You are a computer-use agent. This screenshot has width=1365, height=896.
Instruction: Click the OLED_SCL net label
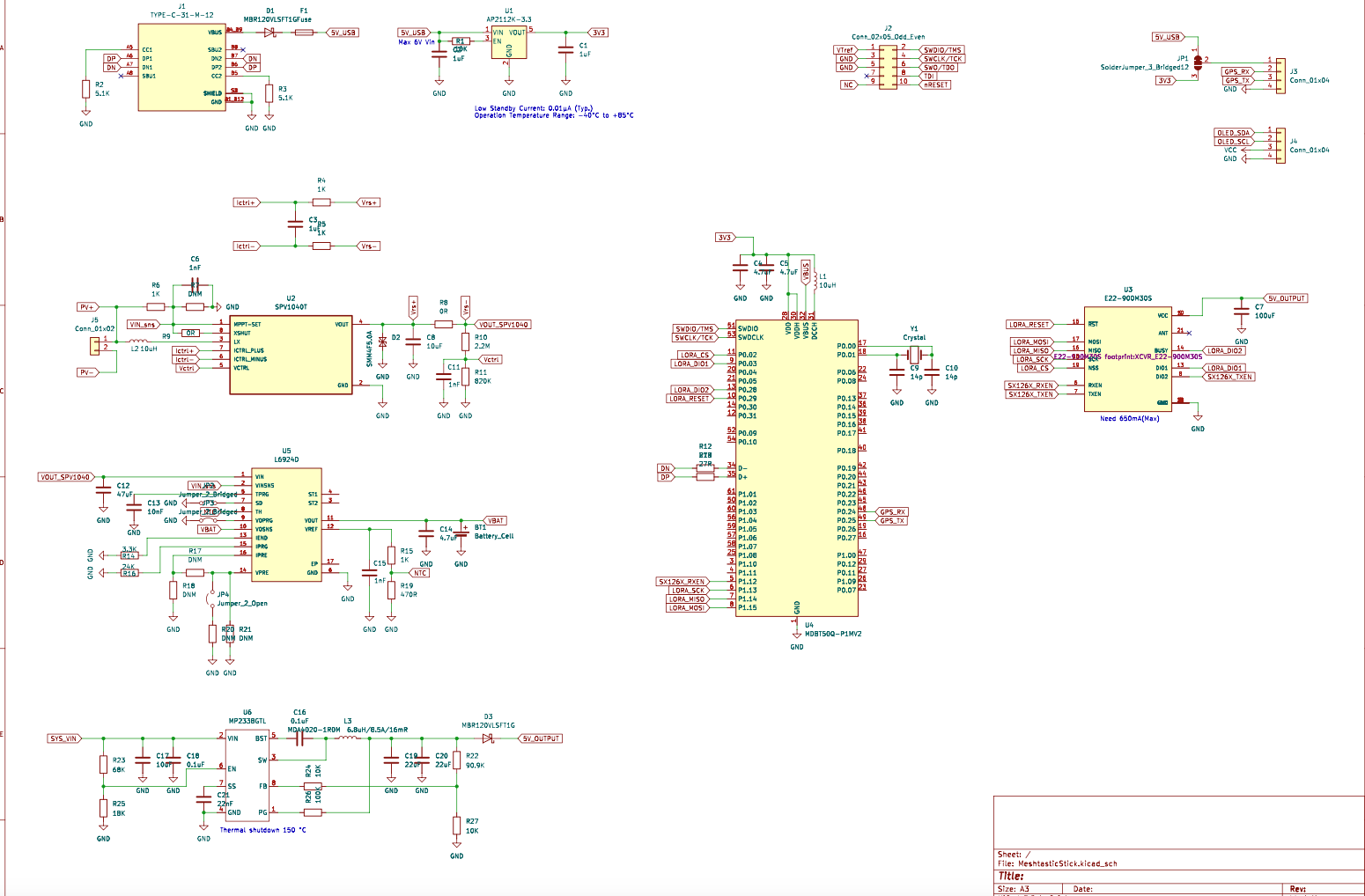(x=1234, y=142)
